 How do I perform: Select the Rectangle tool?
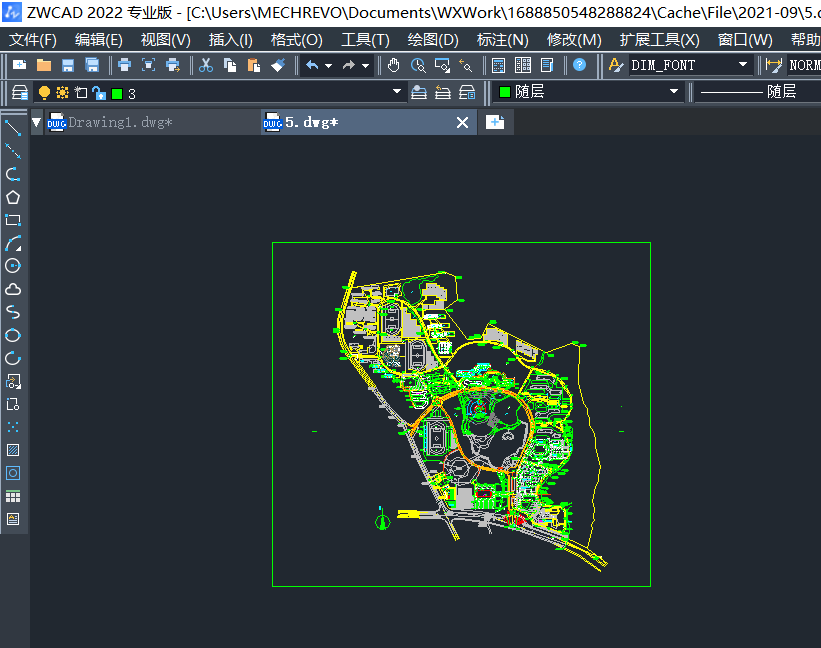13,220
